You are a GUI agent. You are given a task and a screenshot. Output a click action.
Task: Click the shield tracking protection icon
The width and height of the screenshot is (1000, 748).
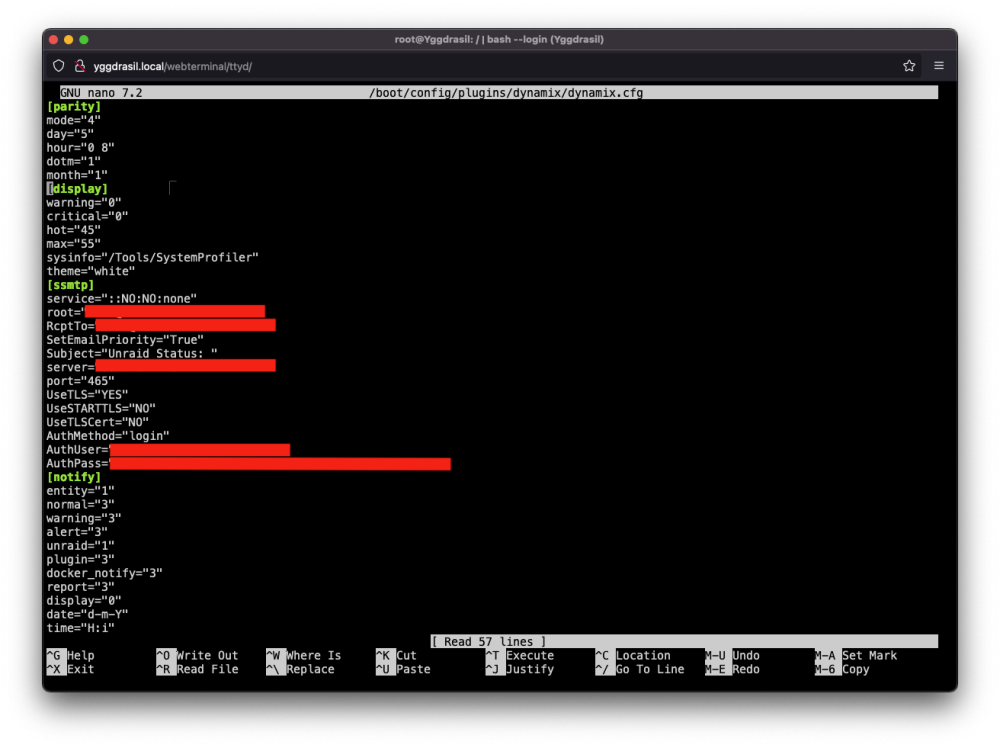click(x=59, y=66)
